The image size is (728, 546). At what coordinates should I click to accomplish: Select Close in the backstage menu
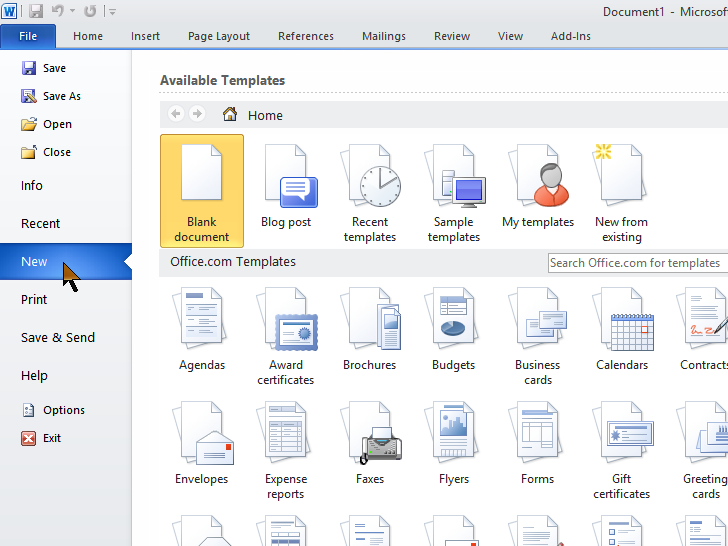coord(46,152)
